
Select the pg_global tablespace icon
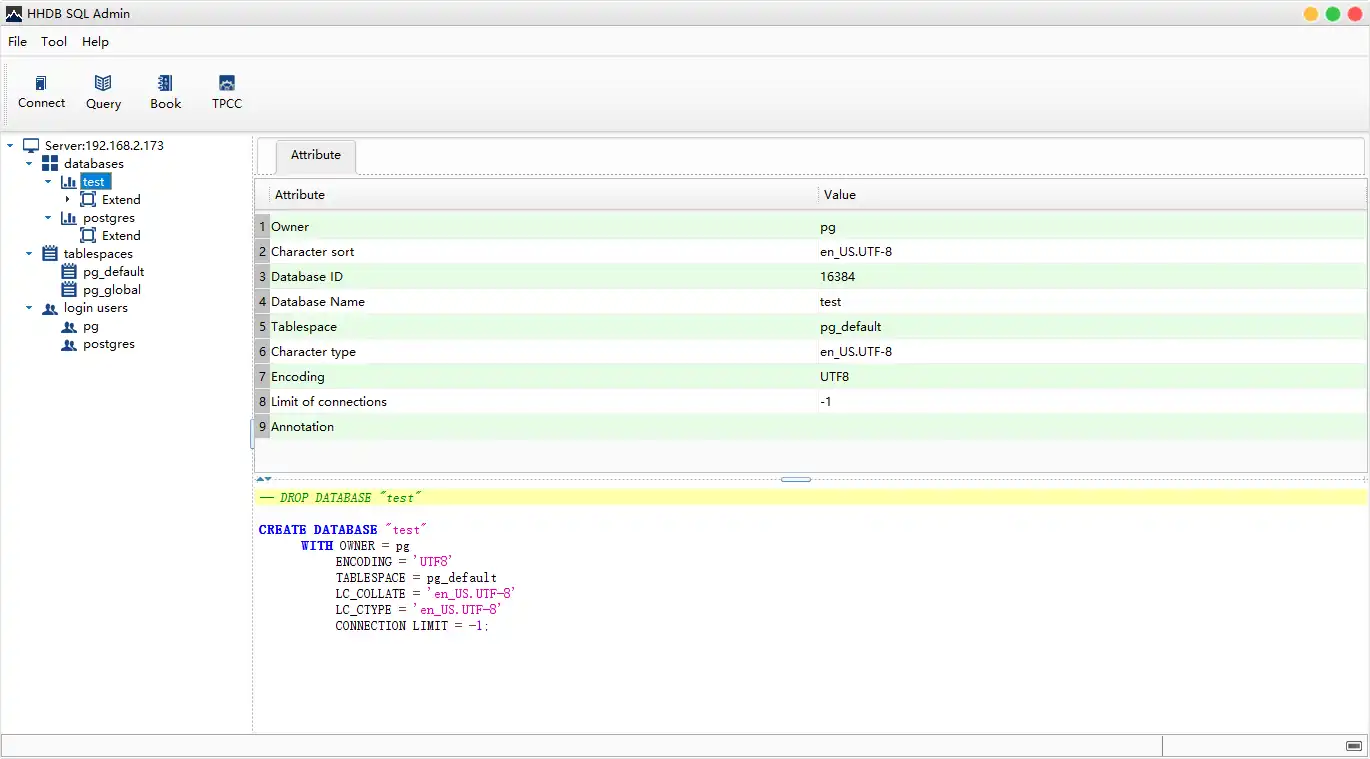(x=69, y=290)
